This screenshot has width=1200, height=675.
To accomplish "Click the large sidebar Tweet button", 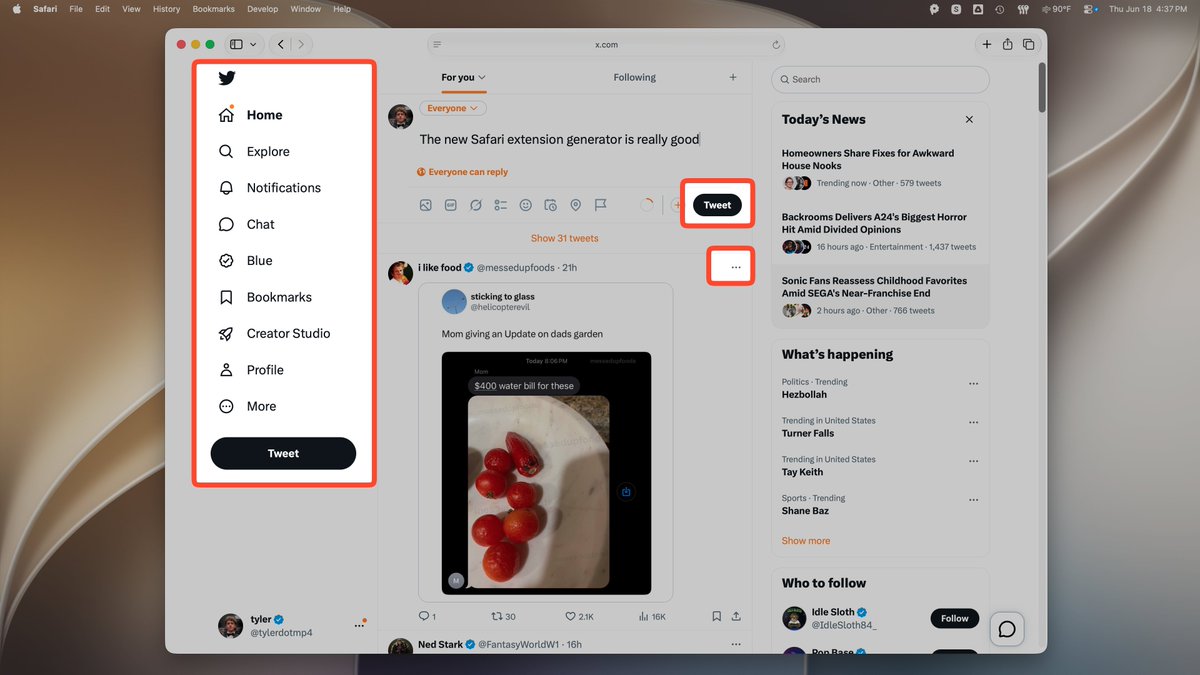I will (283, 453).
